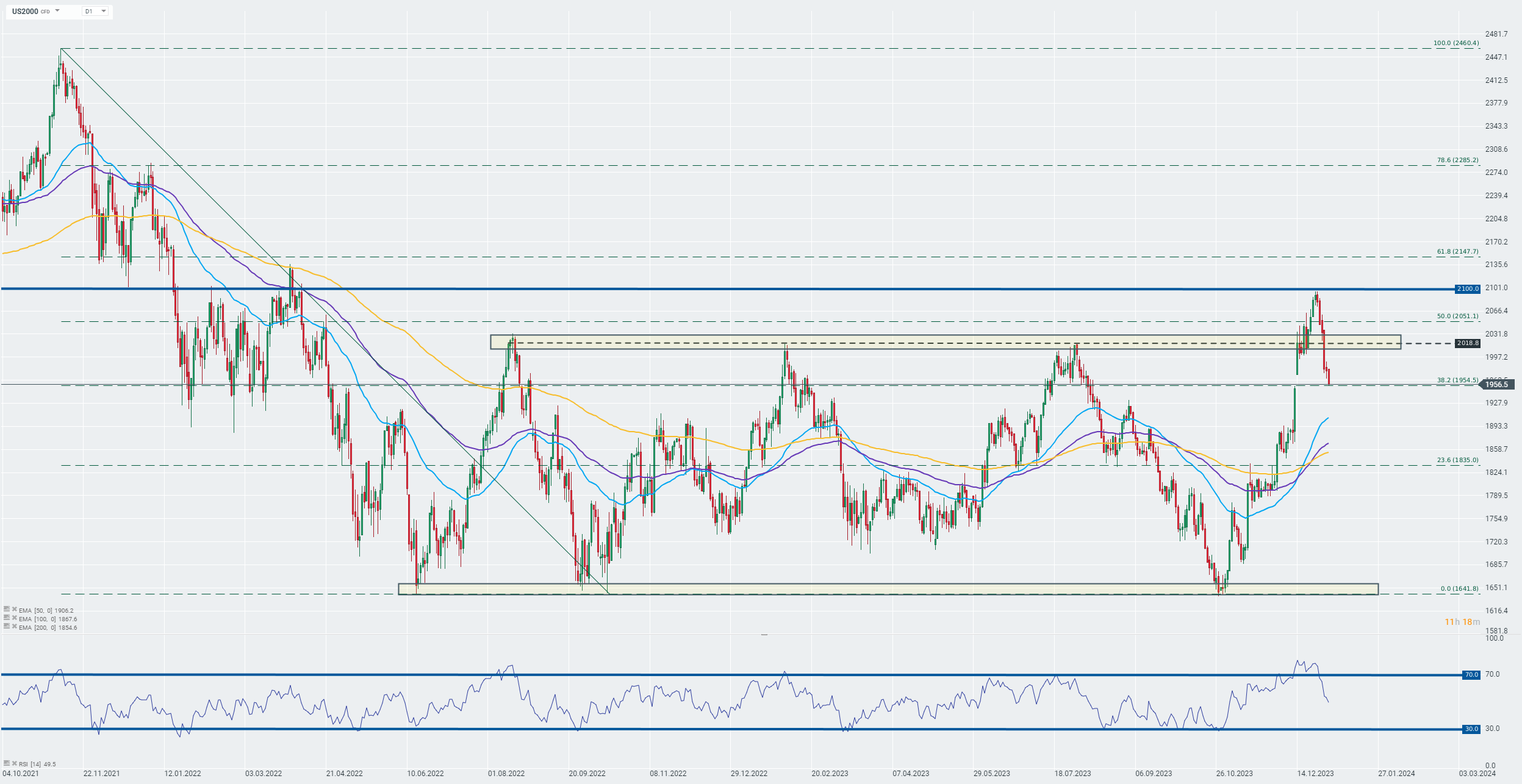The image size is (1522, 784).
Task: Open settings icon for EMA 200 indicator
Action: point(7,626)
